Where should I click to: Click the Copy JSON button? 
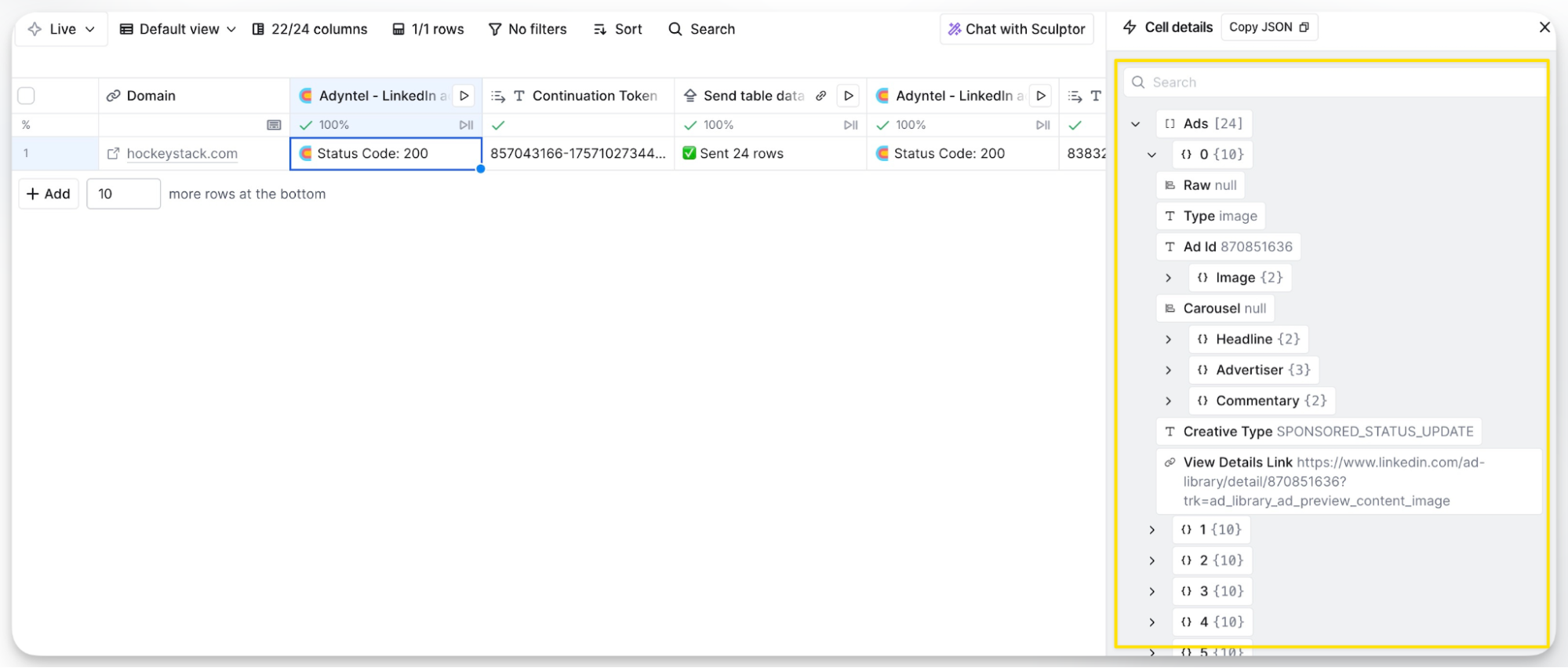1269,27
